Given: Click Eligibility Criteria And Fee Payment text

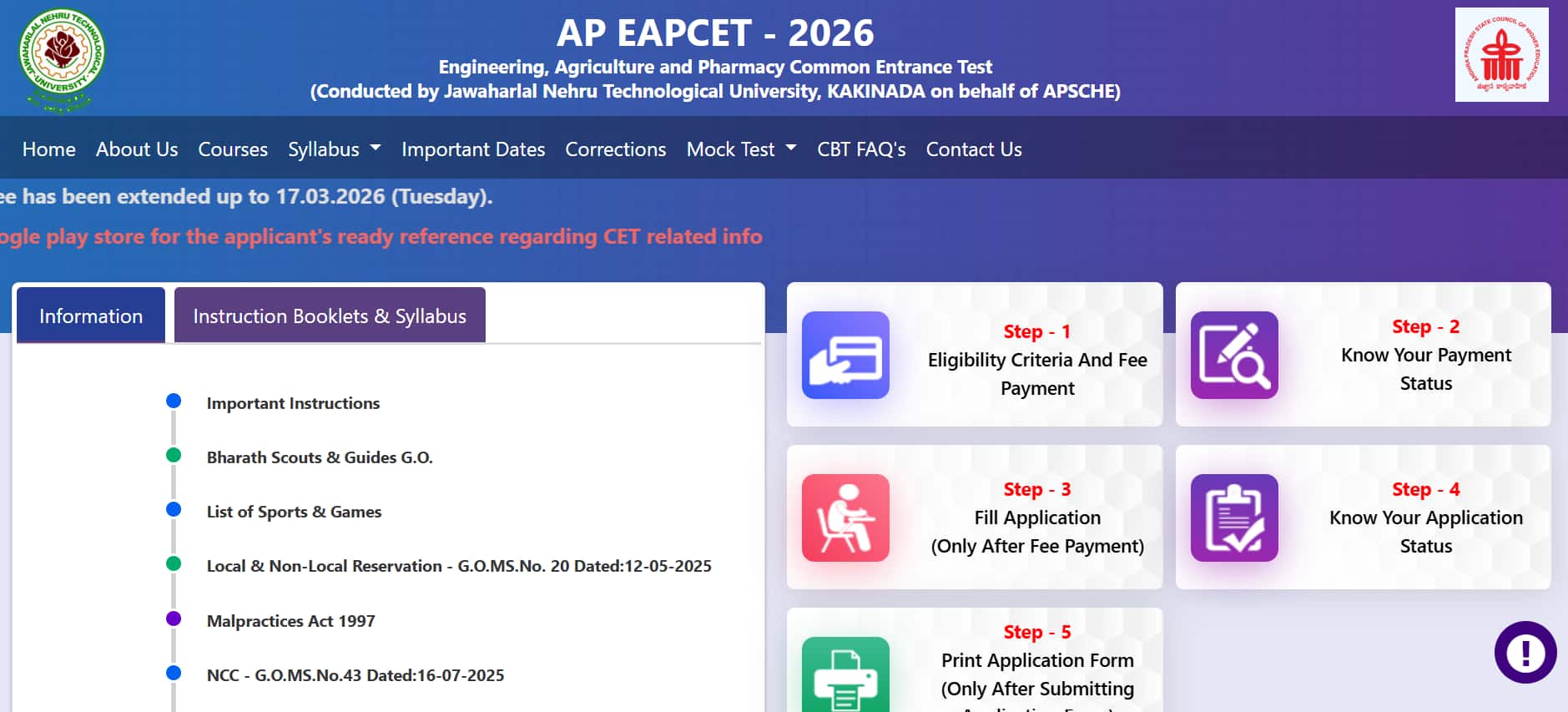Looking at the screenshot, I should click(1037, 374).
